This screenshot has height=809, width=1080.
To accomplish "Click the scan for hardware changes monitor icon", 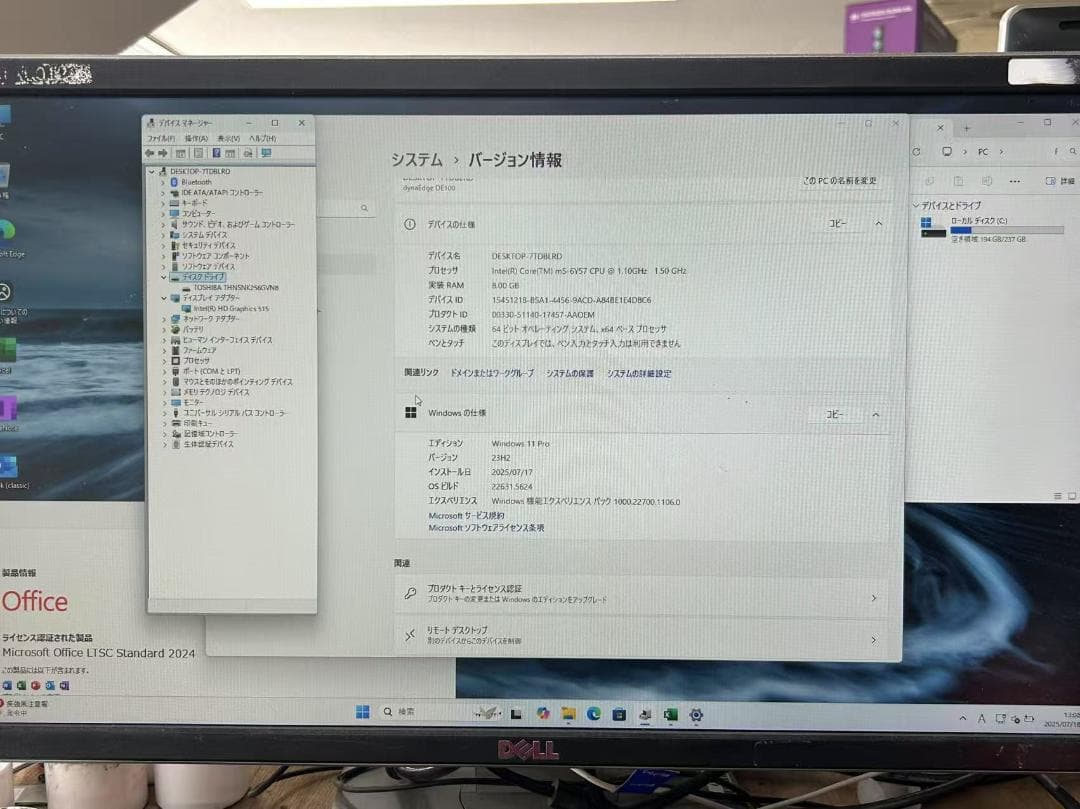I will [266, 153].
